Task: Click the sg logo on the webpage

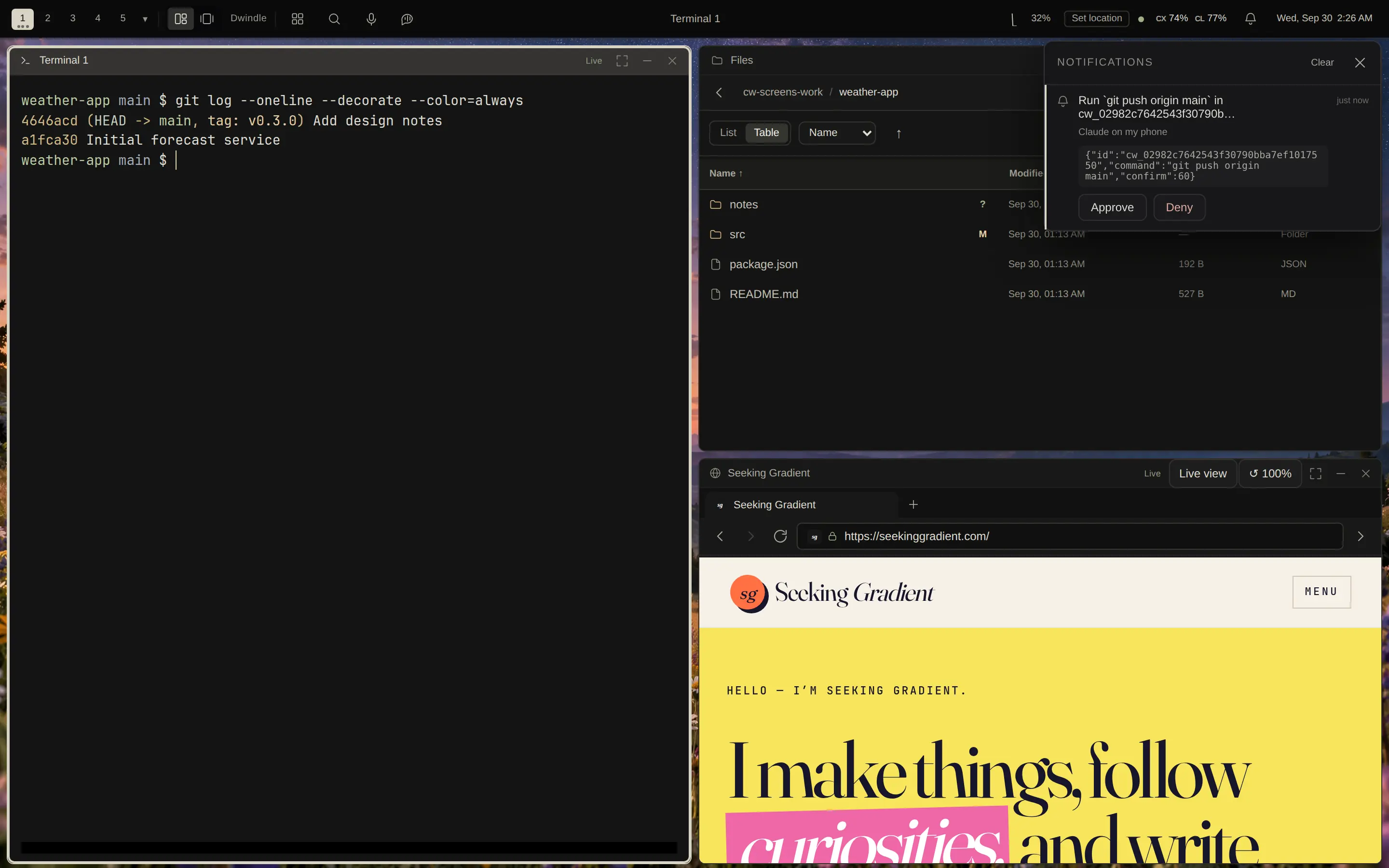Action: [749, 593]
